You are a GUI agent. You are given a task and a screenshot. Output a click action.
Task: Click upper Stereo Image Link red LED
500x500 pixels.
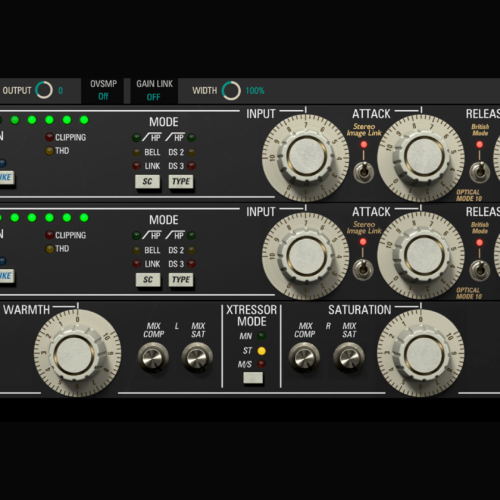click(364, 144)
